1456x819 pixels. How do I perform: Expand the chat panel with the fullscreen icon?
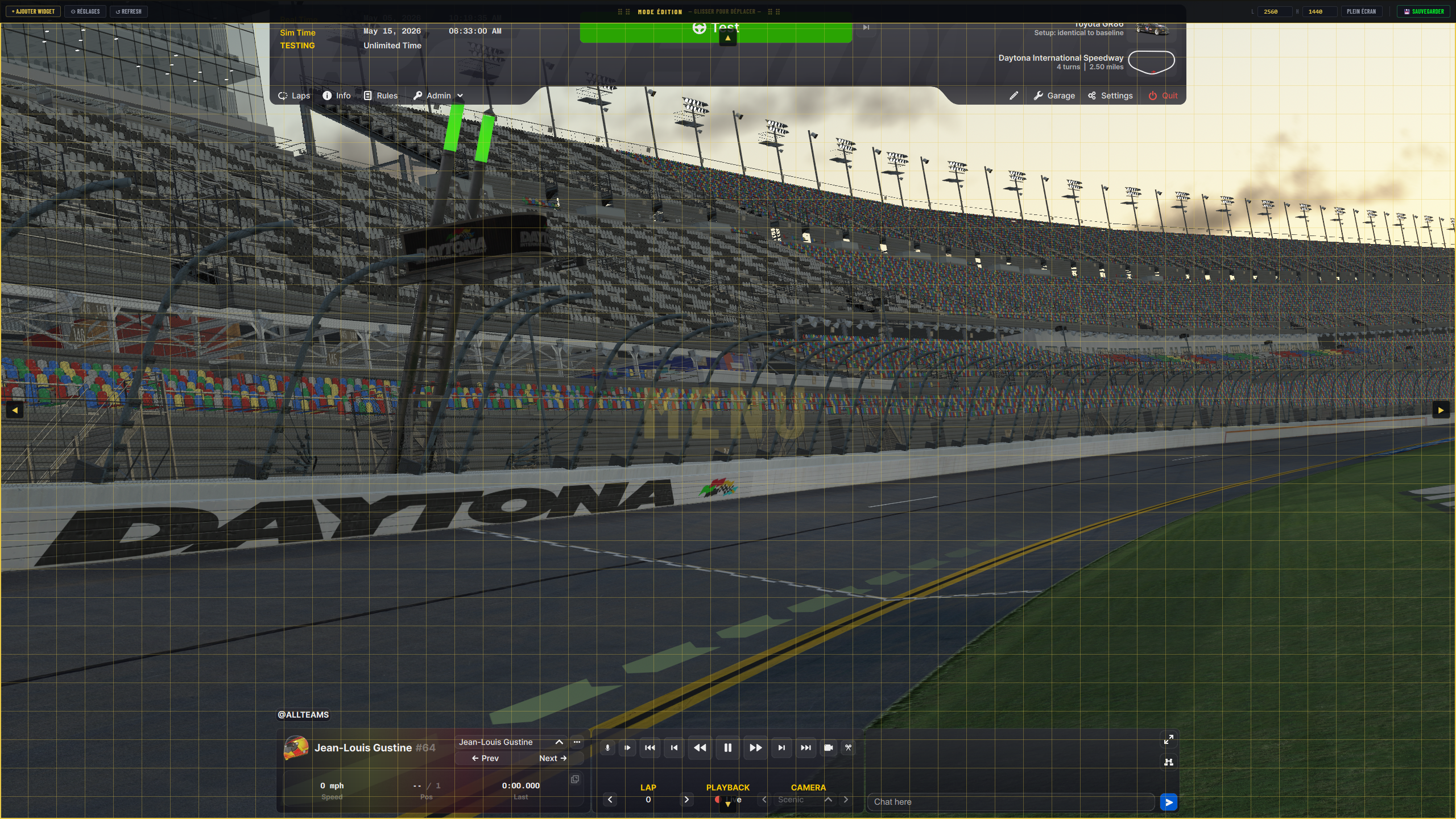[1169, 739]
